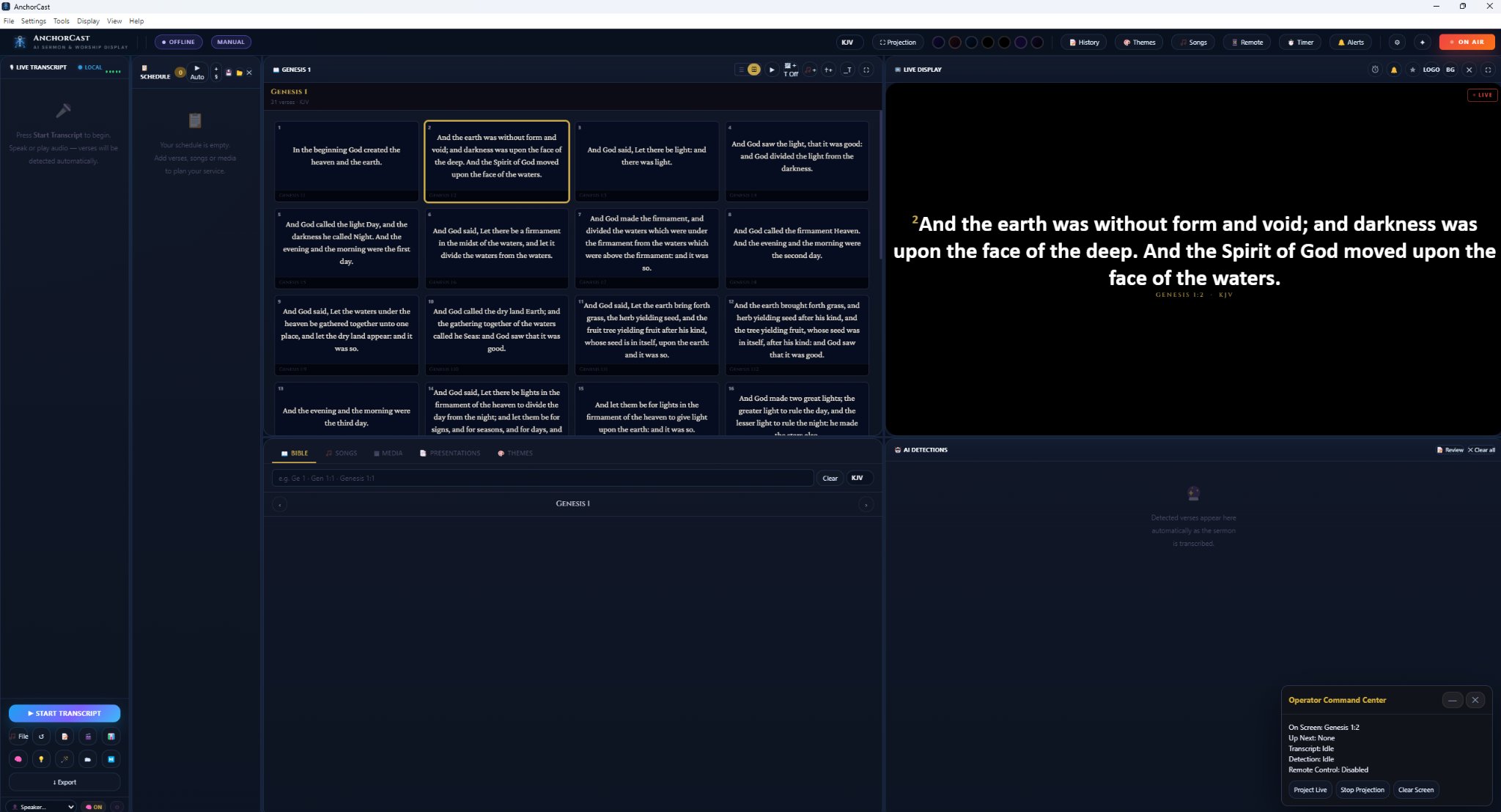Open the History panel from the top bar
Viewport: 1501px width, 812px height.
point(1084,42)
